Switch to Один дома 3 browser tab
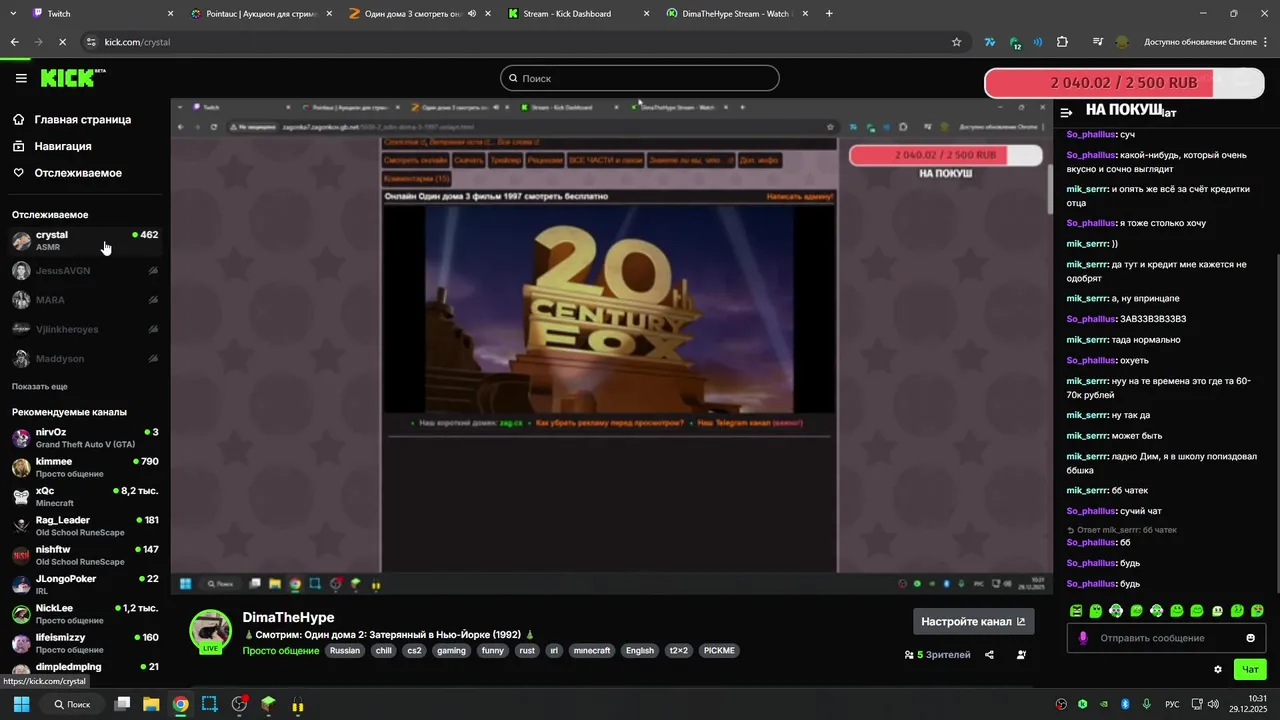Viewport: 1280px width, 720px height. click(418, 14)
